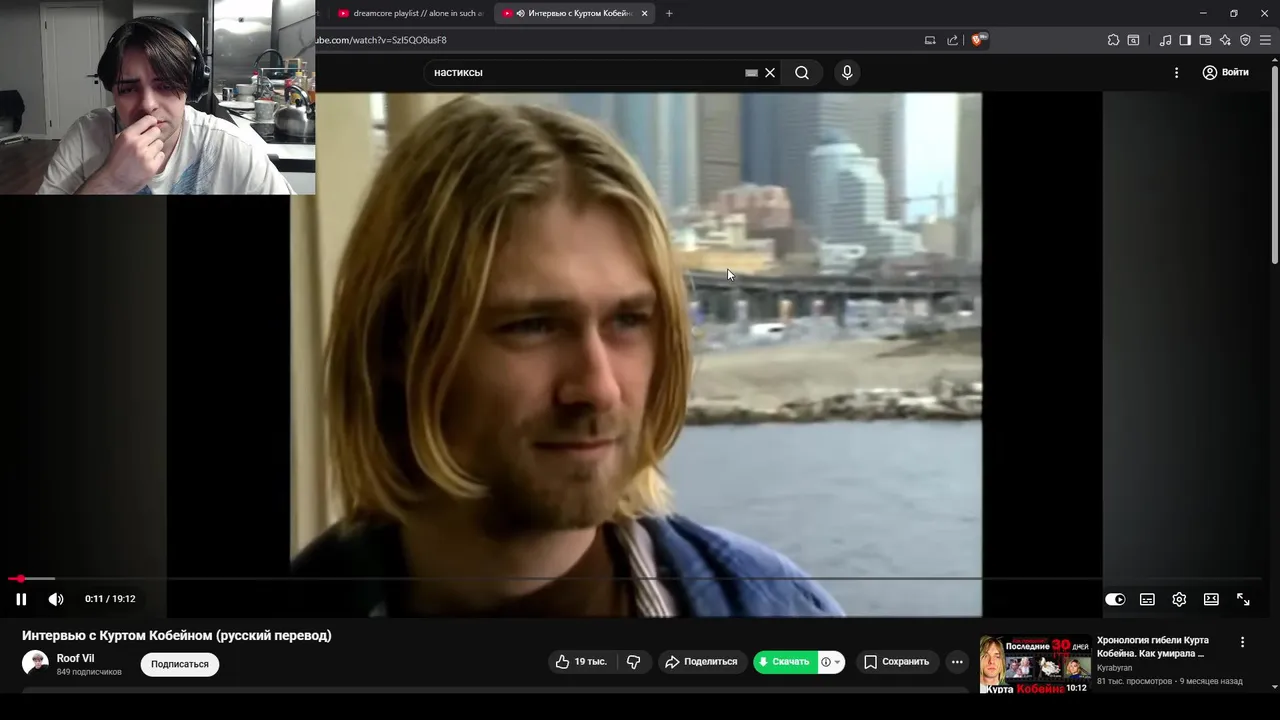1280x720 pixels.
Task: Mute the video using the speaker icon
Action: pyautogui.click(x=56, y=599)
